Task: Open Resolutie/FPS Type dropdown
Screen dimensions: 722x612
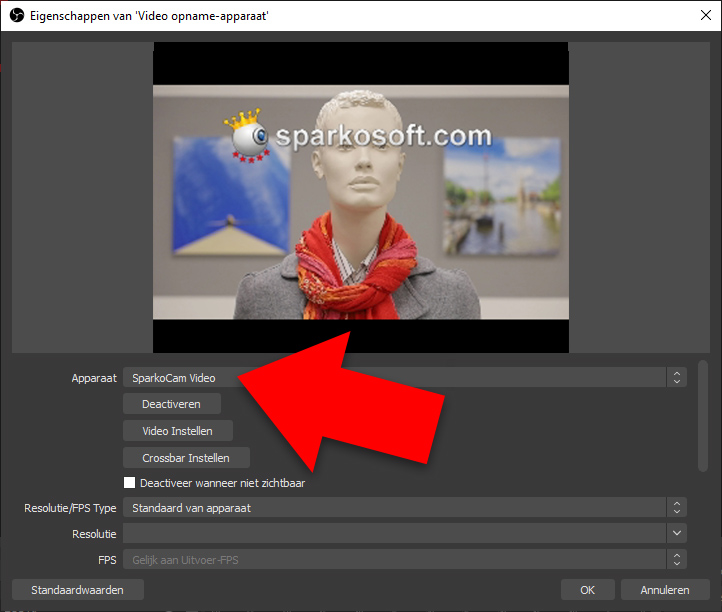Action: coord(405,507)
